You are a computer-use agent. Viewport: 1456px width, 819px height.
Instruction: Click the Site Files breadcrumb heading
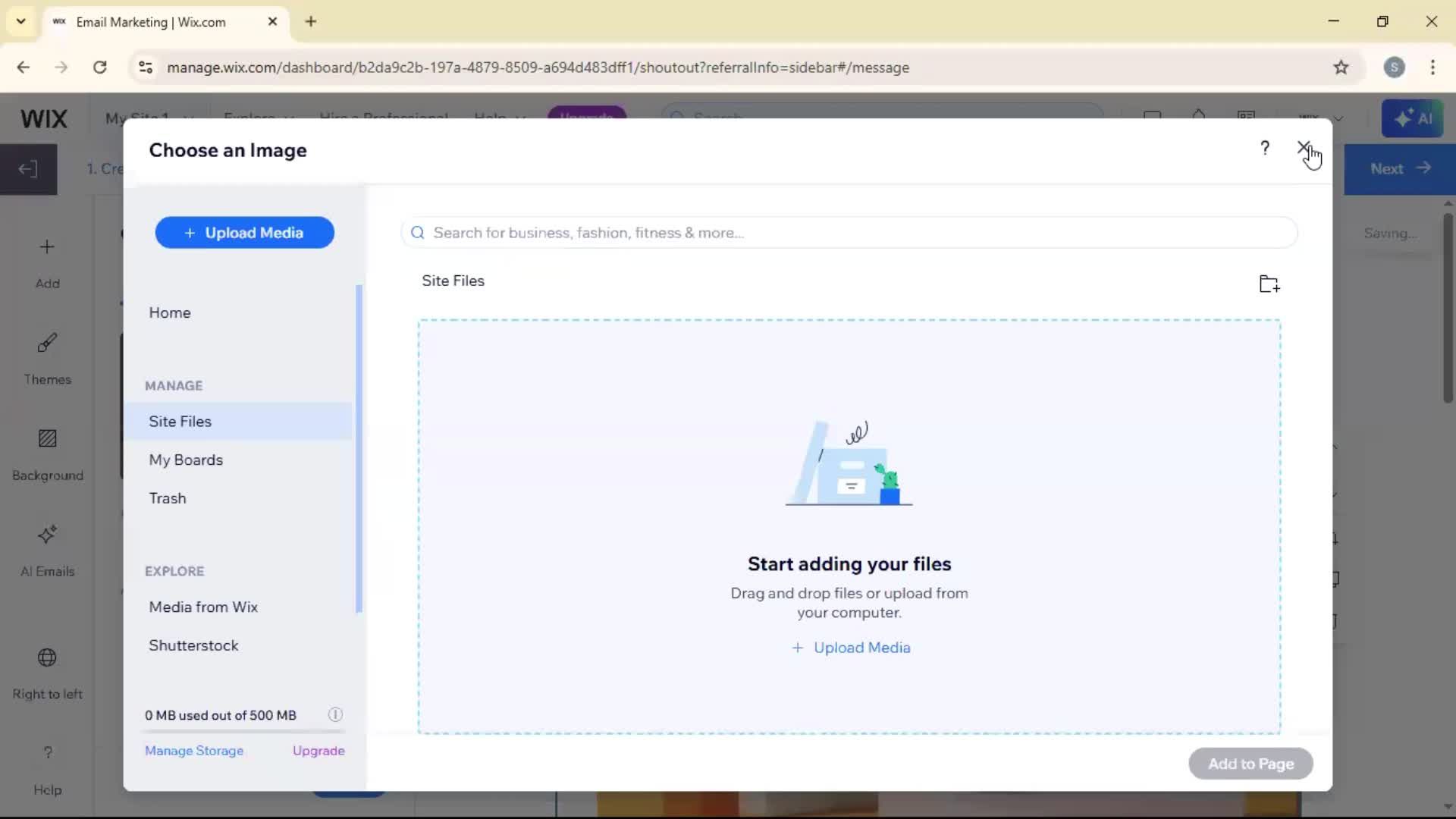453,281
